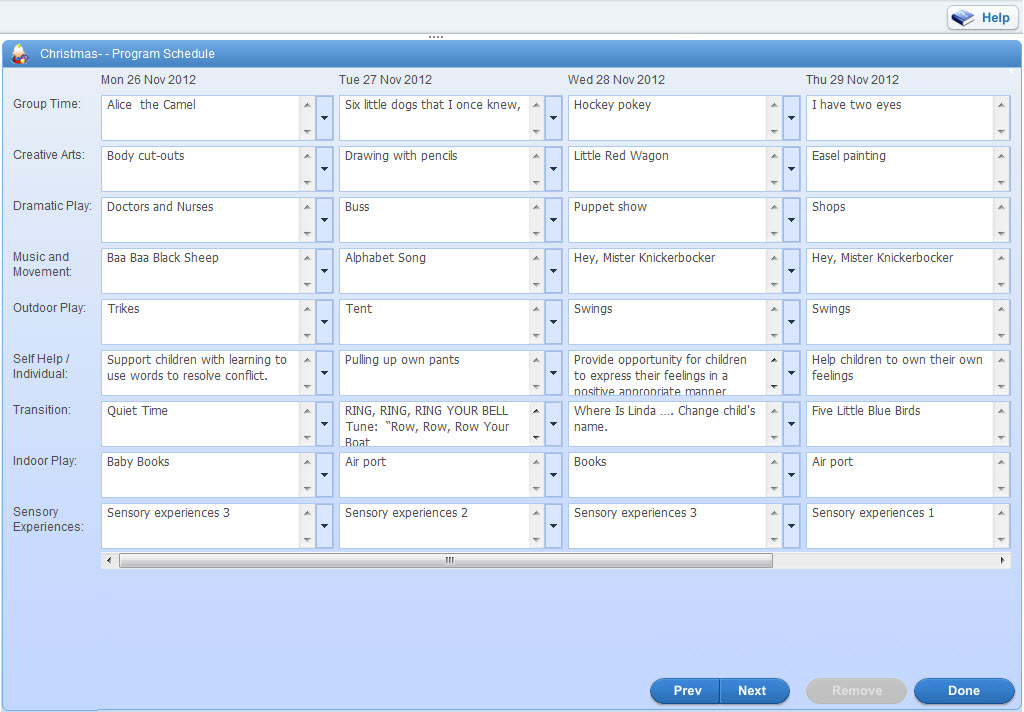Click the Help book icon
The image size is (1024, 712).
pos(963,18)
